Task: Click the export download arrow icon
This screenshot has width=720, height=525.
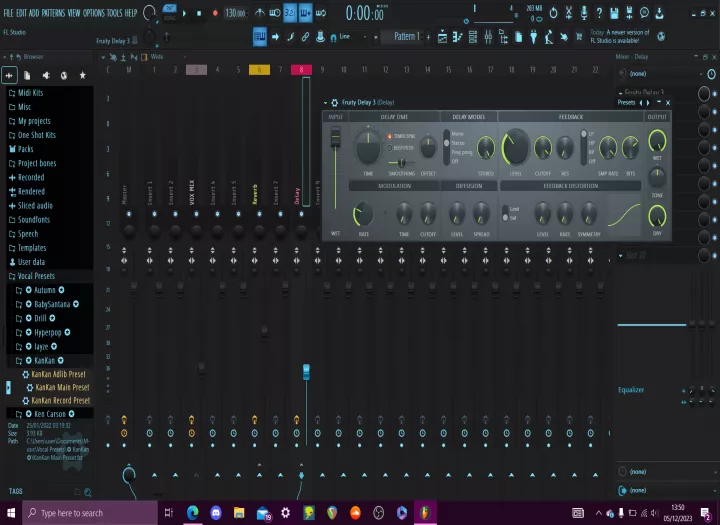Action: tap(659, 13)
